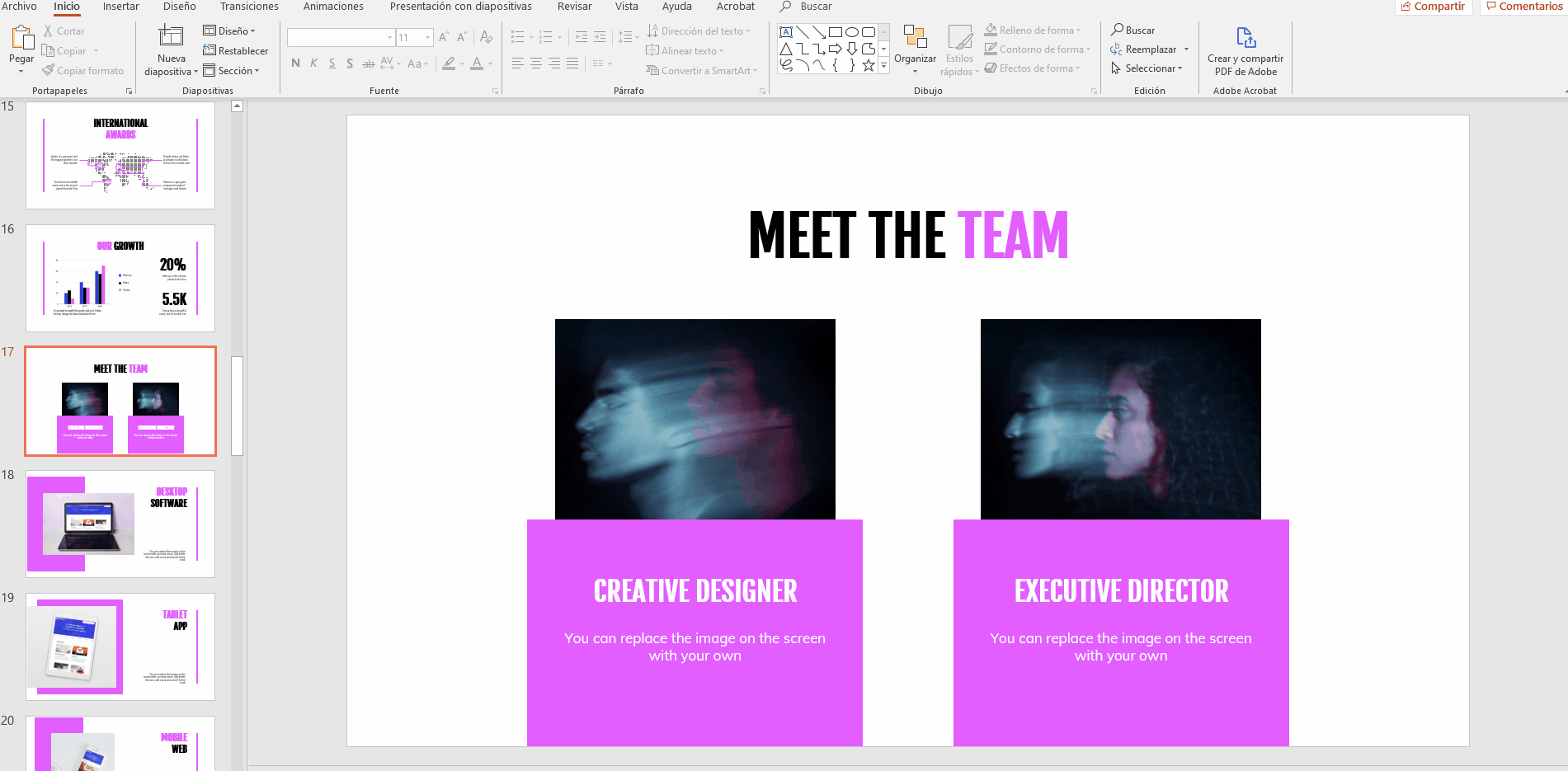The height and width of the screenshot is (771, 1568).
Task: Switch to the Transiciones tab
Action: (250, 7)
